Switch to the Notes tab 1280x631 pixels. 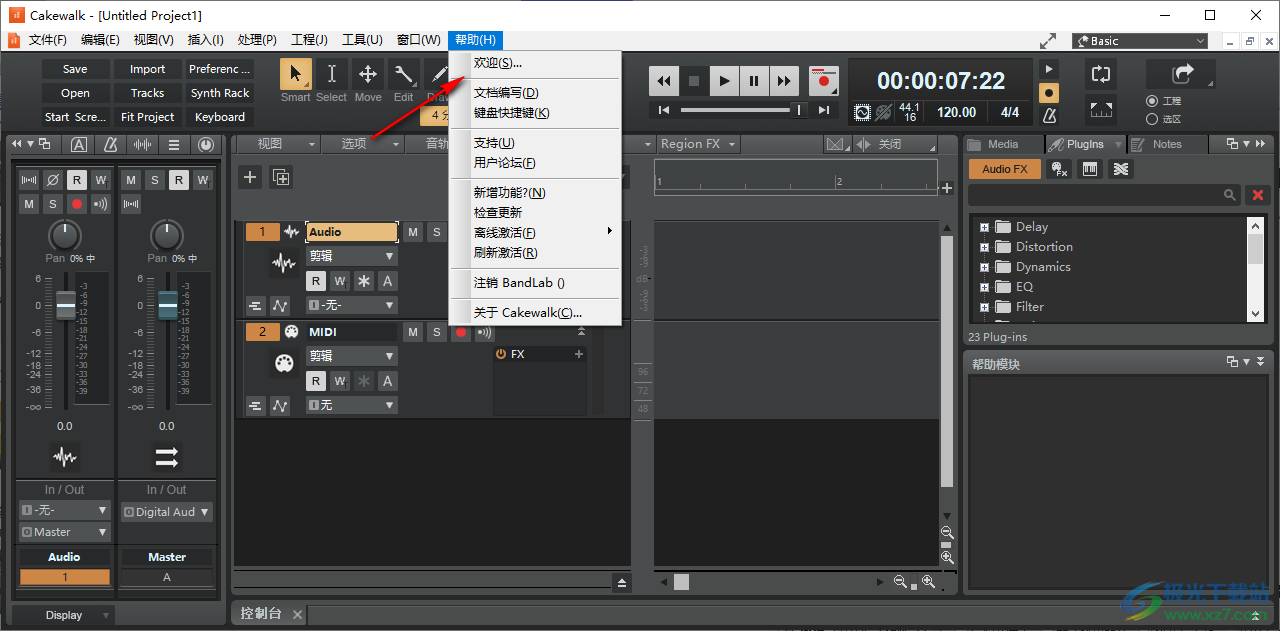(1166, 143)
